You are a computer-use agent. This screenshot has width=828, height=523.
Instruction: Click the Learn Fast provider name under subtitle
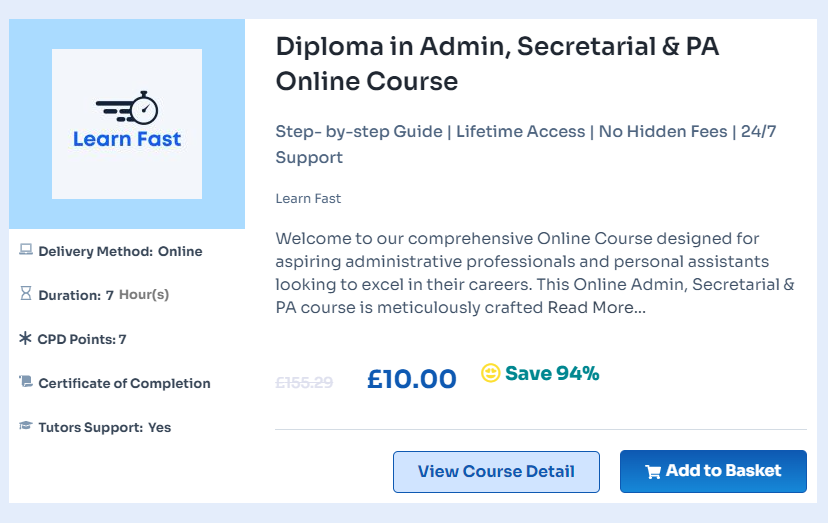tap(308, 199)
